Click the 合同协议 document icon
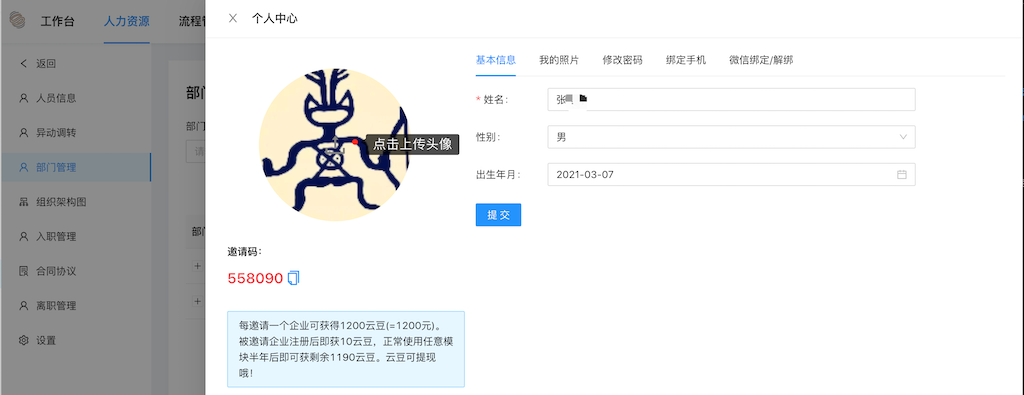Image resolution: width=1024 pixels, height=395 pixels. (x=24, y=271)
